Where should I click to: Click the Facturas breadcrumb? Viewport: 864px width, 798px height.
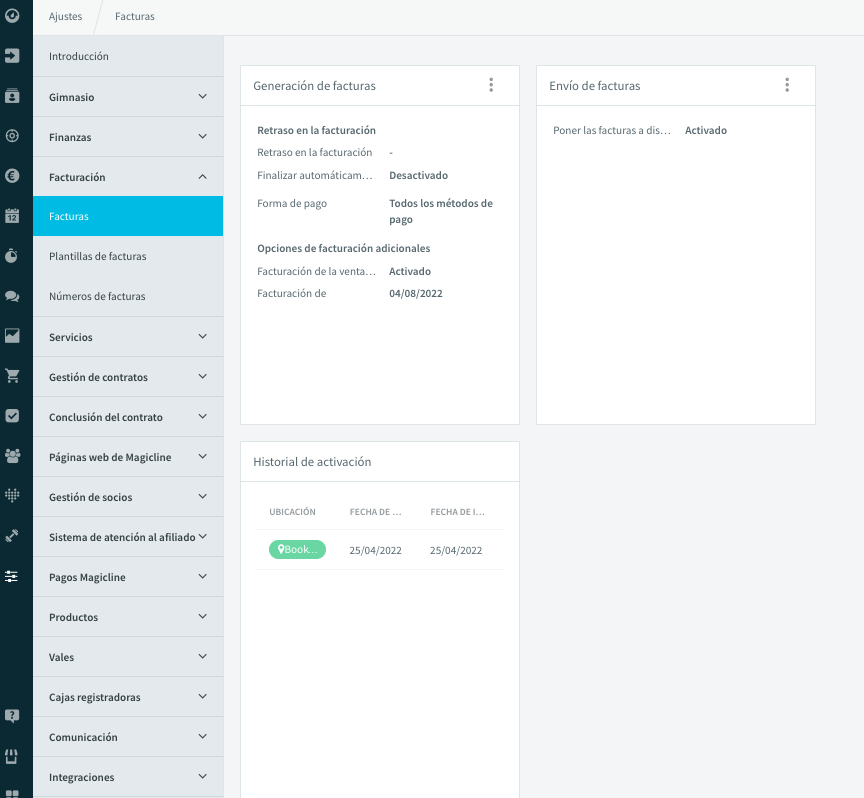click(134, 17)
